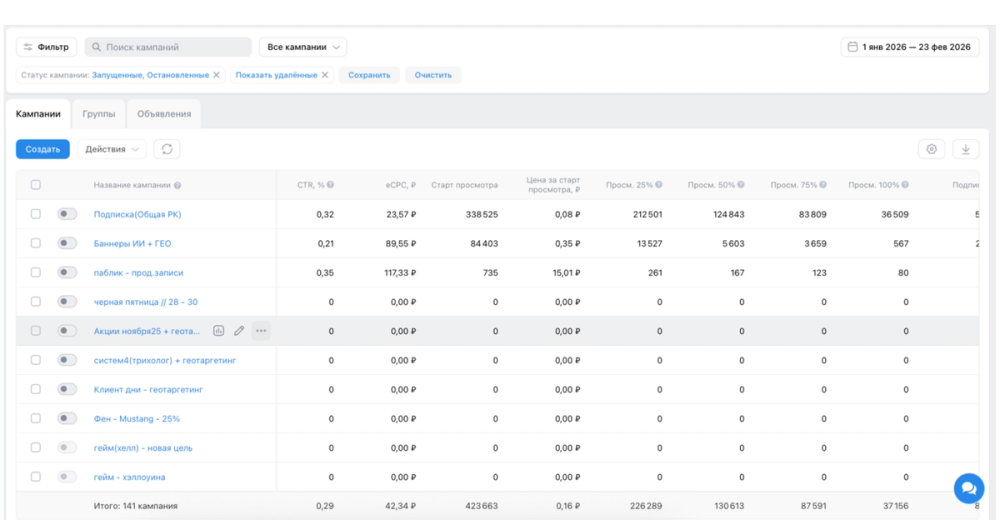The height and width of the screenshot is (520, 1000).
Task: Open the blue support chat bubble
Action: [969, 489]
